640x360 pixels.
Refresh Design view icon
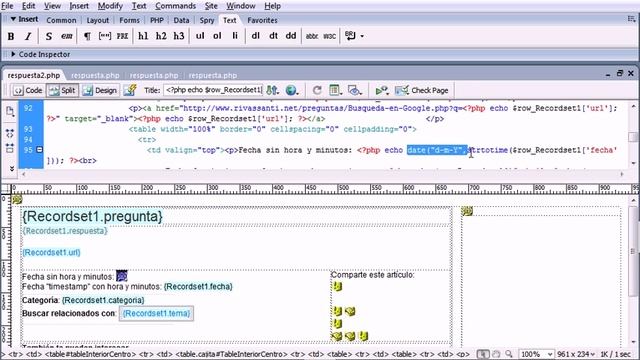(317, 90)
